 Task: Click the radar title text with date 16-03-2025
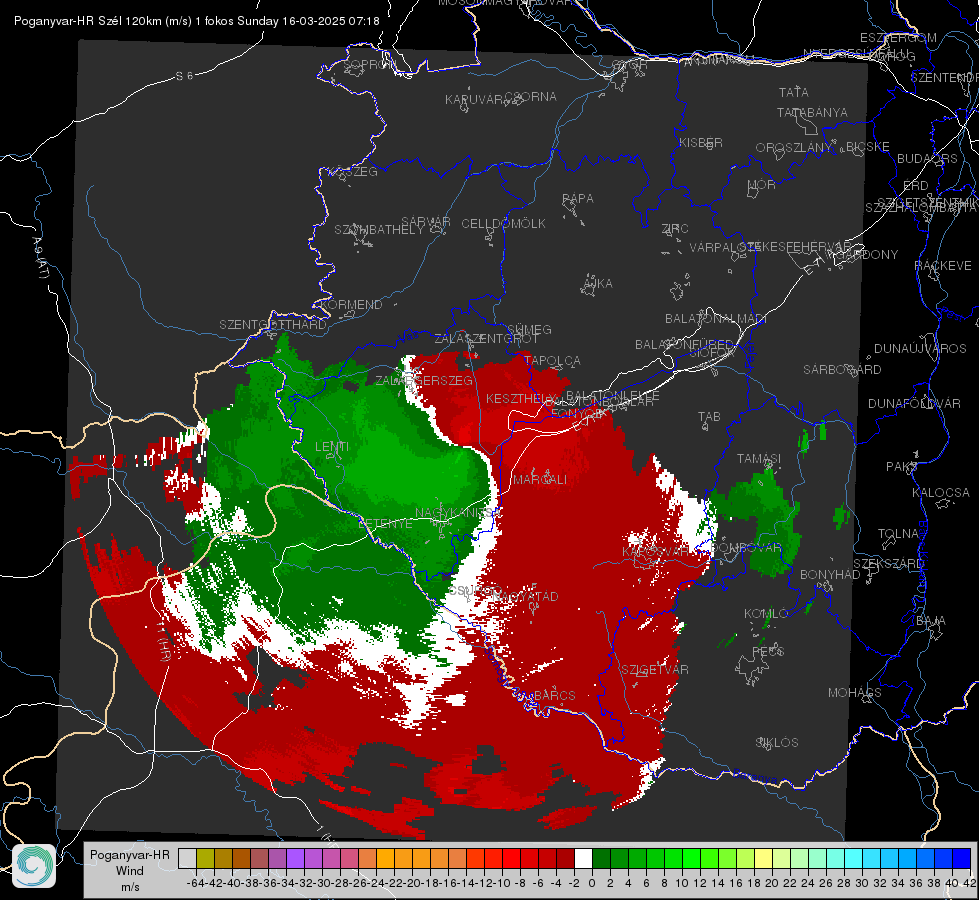[x=197, y=21]
